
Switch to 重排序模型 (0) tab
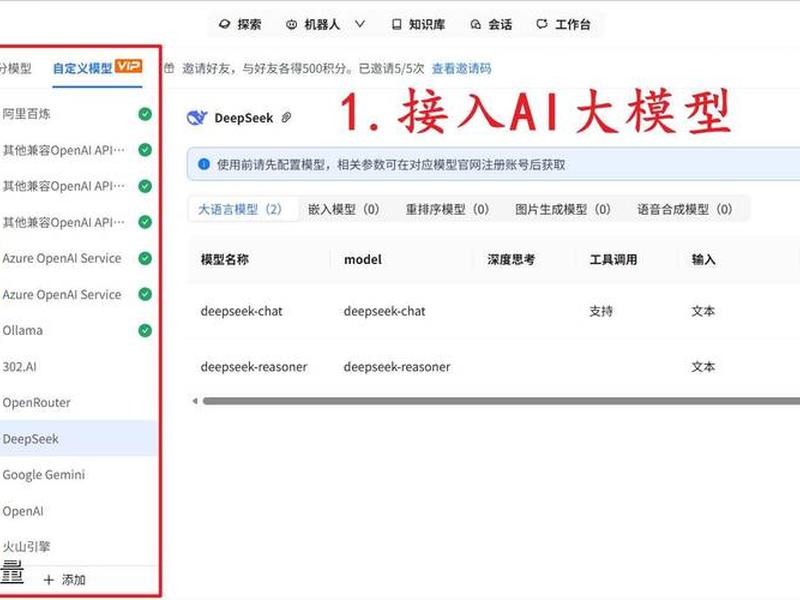(x=447, y=209)
